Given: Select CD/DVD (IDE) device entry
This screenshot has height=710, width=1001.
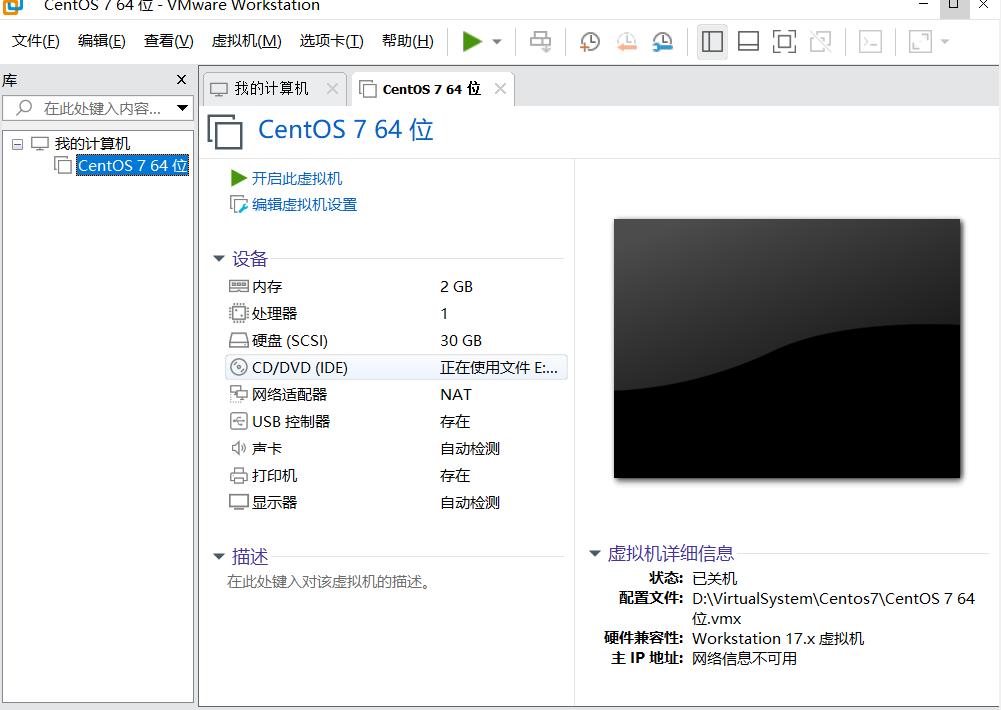Looking at the screenshot, I should click(x=300, y=367).
